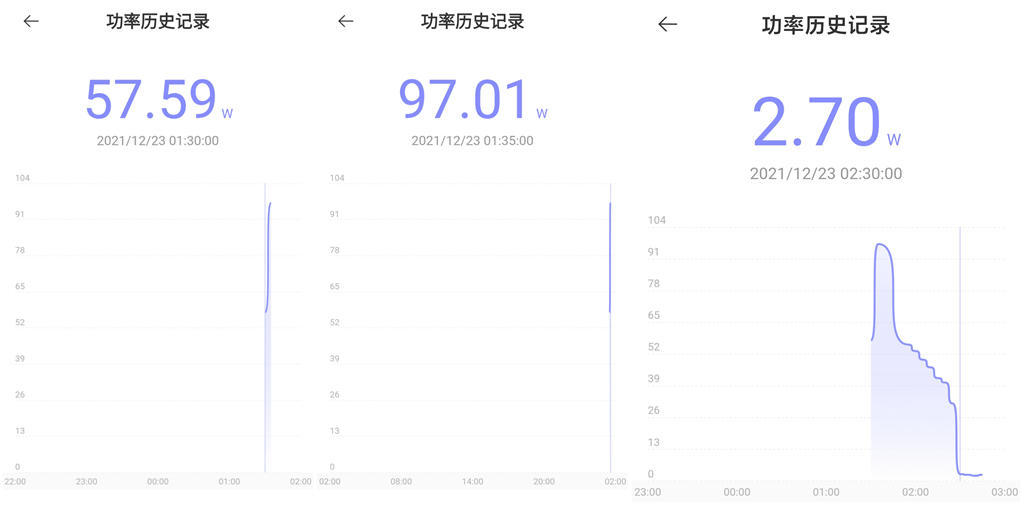Tap the 08:00 time axis label
This screenshot has height=518, width=1024.
coord(401,482)
